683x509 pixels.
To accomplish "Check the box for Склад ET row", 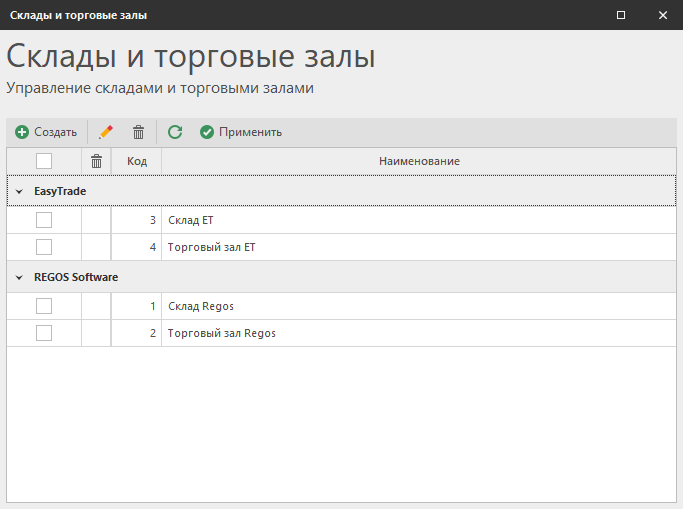I will [44, 220].
